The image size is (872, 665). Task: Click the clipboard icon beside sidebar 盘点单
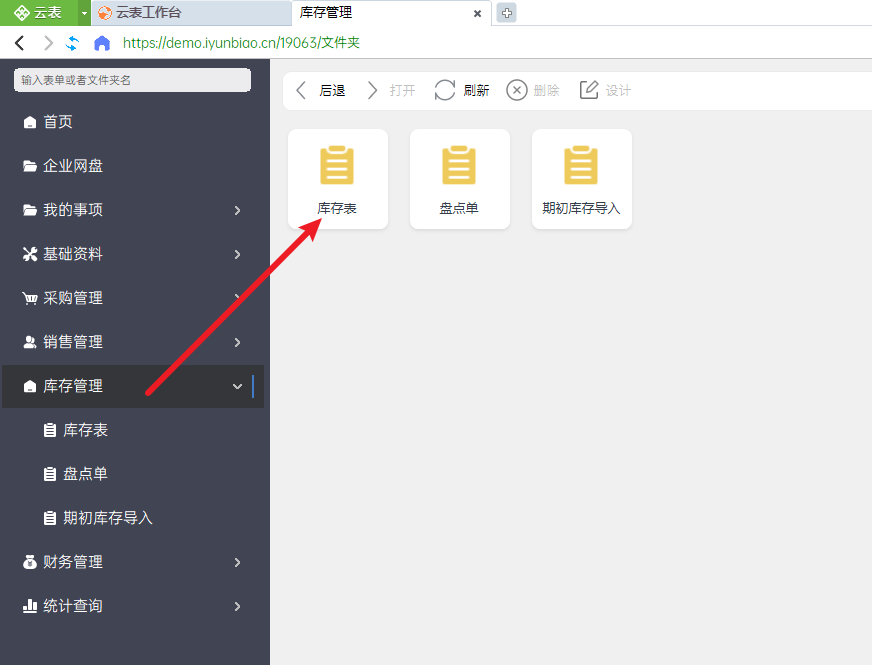[x=50, y=474]
